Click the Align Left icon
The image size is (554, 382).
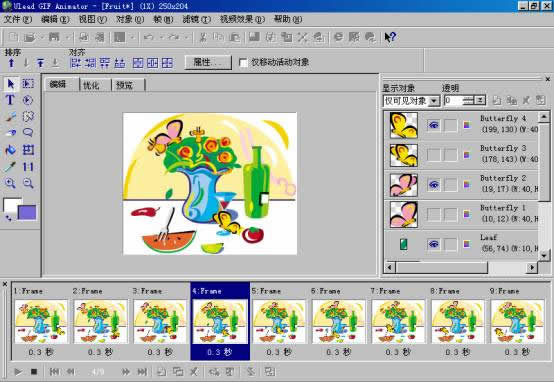coord(76,63)
